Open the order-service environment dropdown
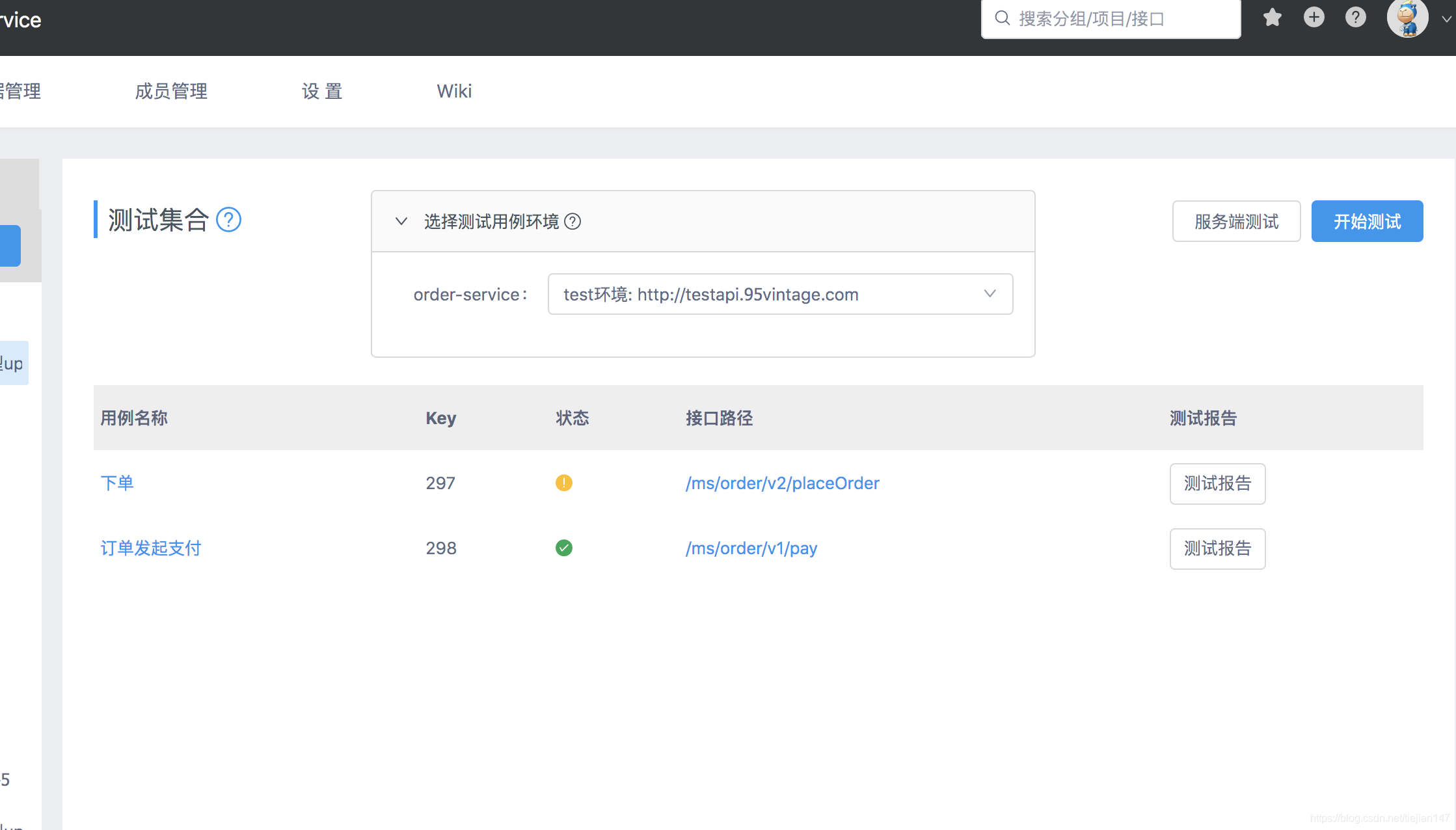The width and height of the screenshot is (1456, 830). coord(780,294)
